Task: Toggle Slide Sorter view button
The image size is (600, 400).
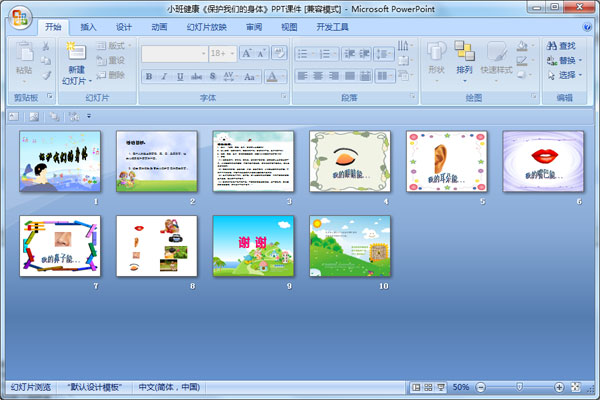Action: 427,387
